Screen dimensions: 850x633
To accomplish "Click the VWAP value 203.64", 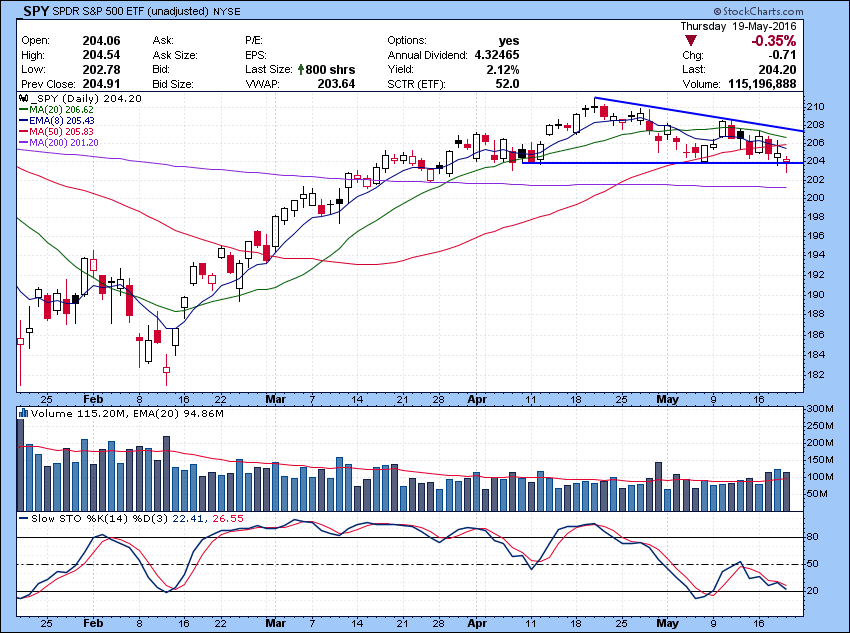I will 336,84.
